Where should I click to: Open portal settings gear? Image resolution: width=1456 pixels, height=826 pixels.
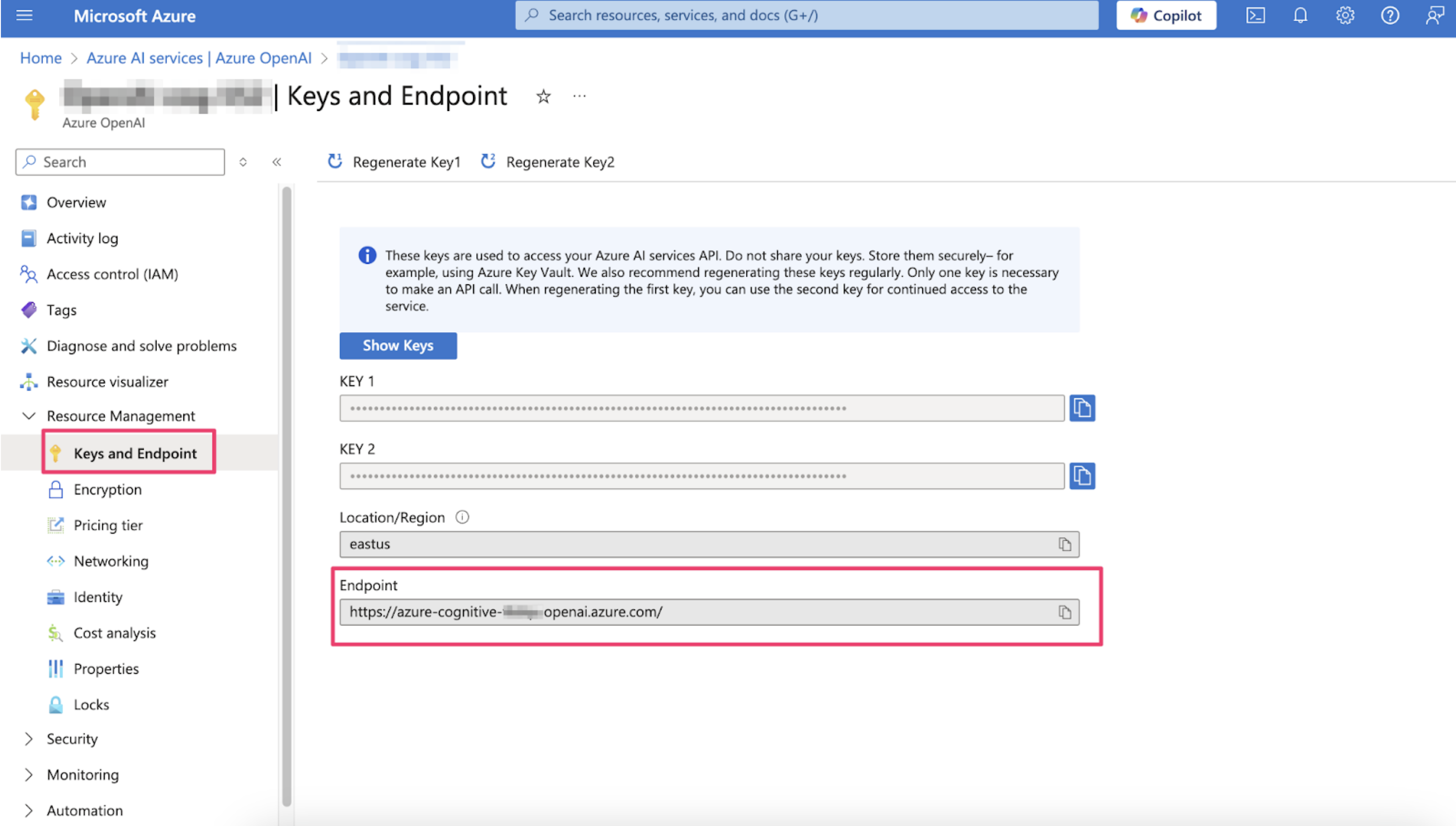pyautogui.click(x=1344, y=15)
